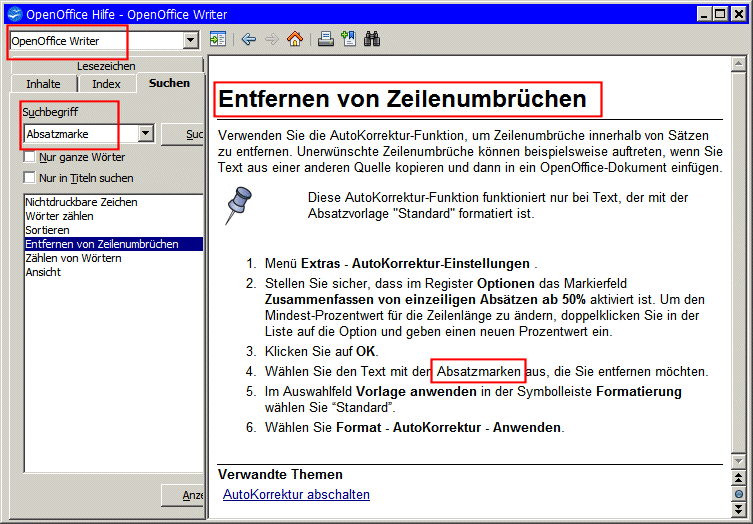Switch to the Index tab
The height and width of the screenshot is (524, 753).
tap(106, 84)
